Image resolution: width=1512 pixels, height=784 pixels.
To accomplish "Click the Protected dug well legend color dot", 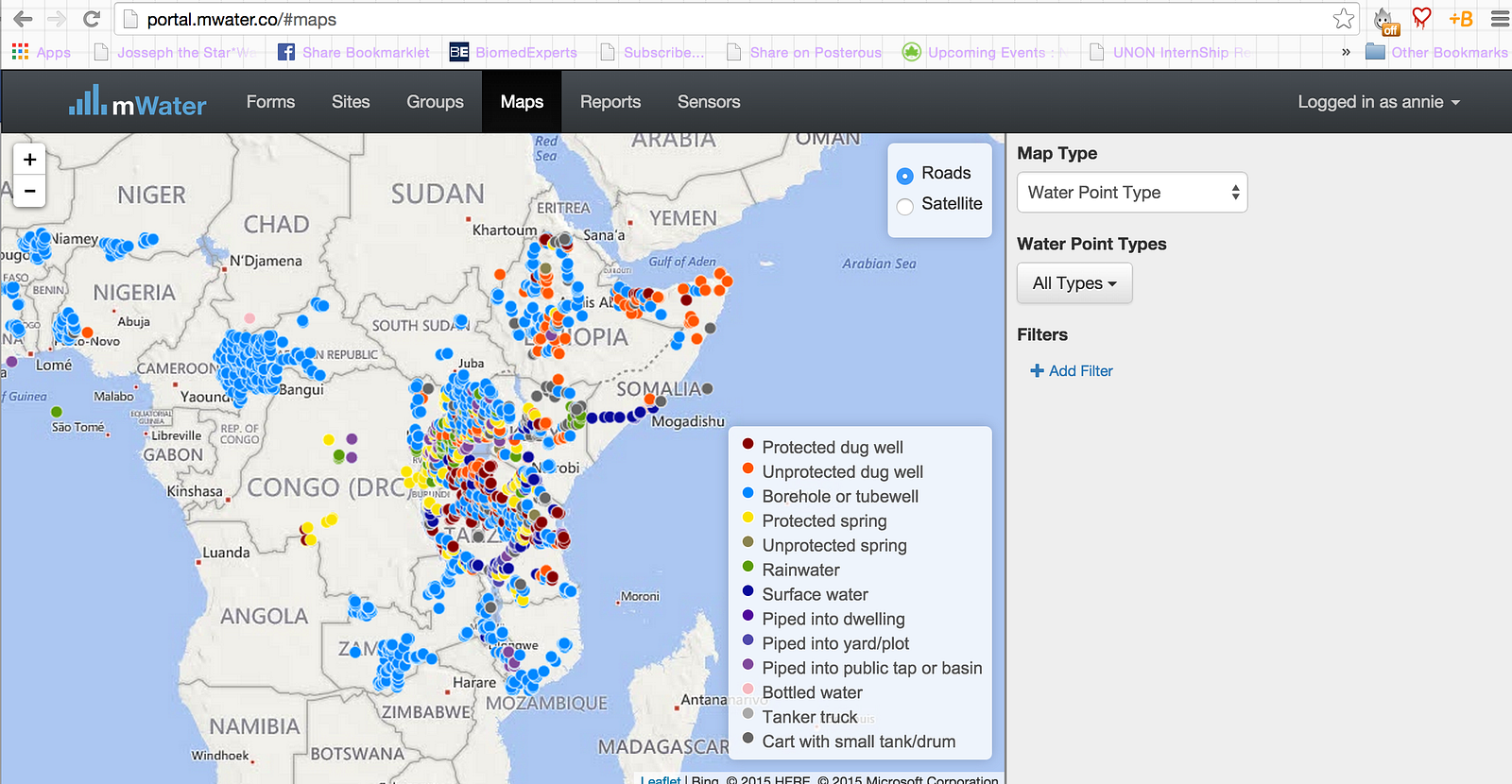I will 748,444.
